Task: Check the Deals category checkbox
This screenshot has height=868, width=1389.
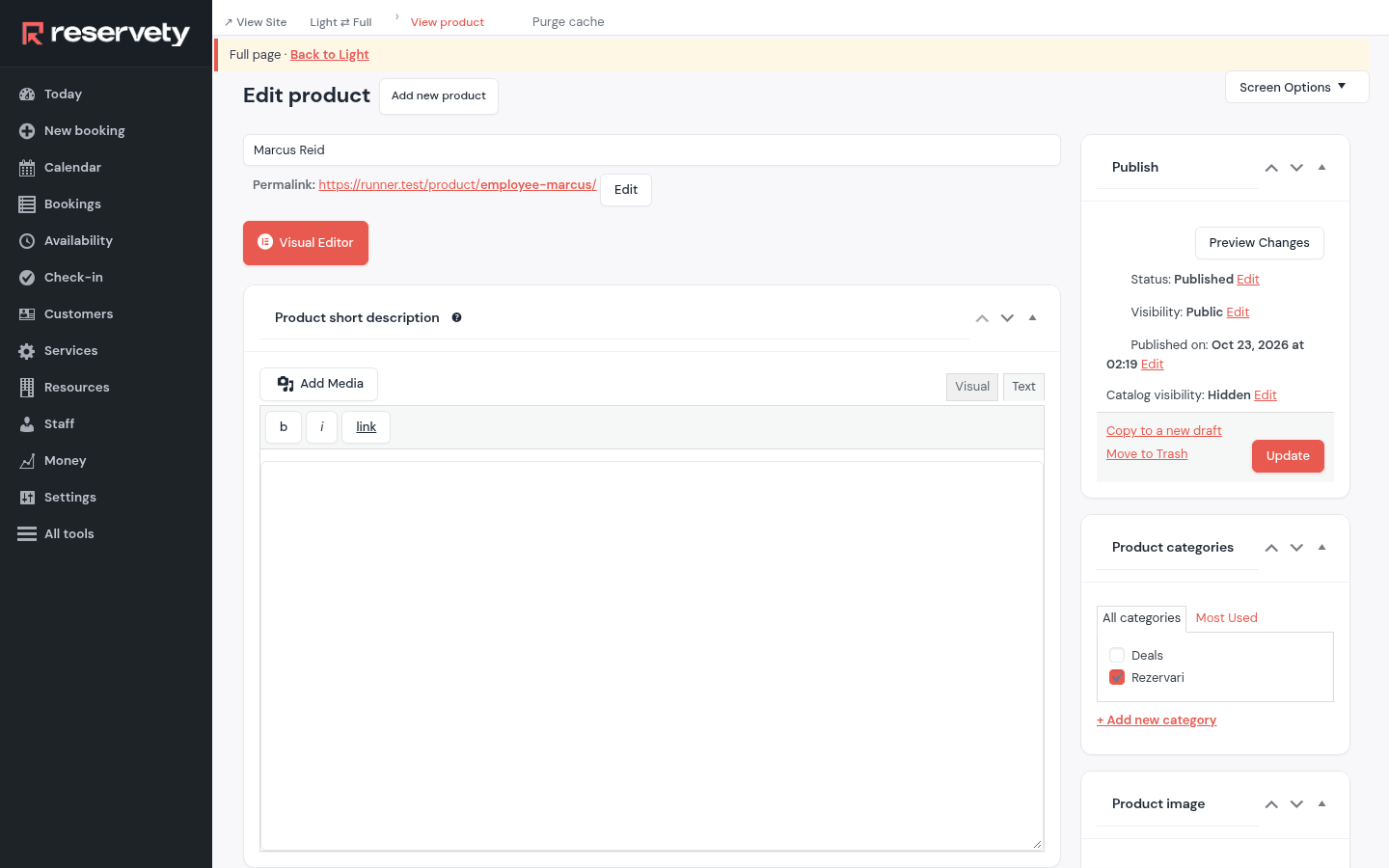Action: [x=1117, y=655]
